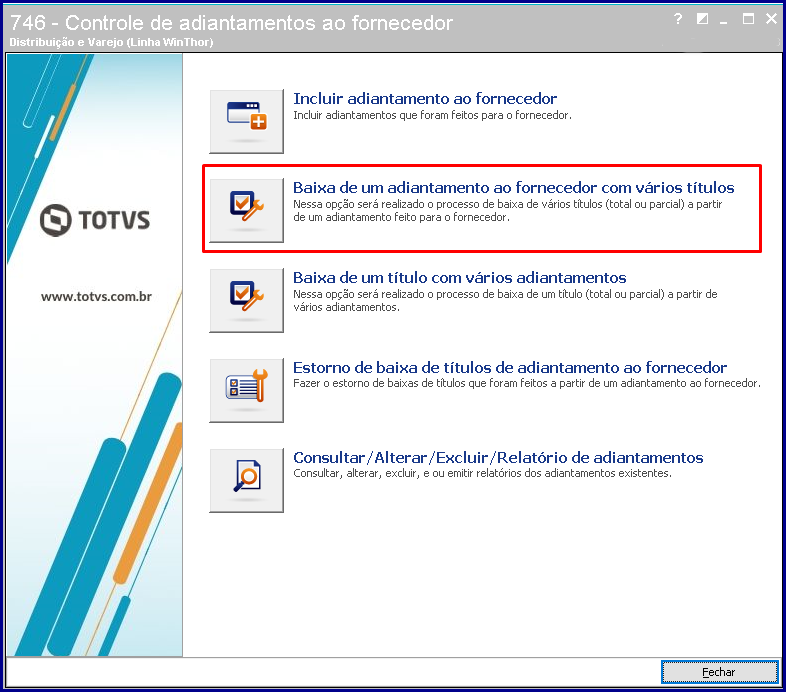Click the www.totvs.com.br text
This screenshot has height=692, width=786.
96,296
